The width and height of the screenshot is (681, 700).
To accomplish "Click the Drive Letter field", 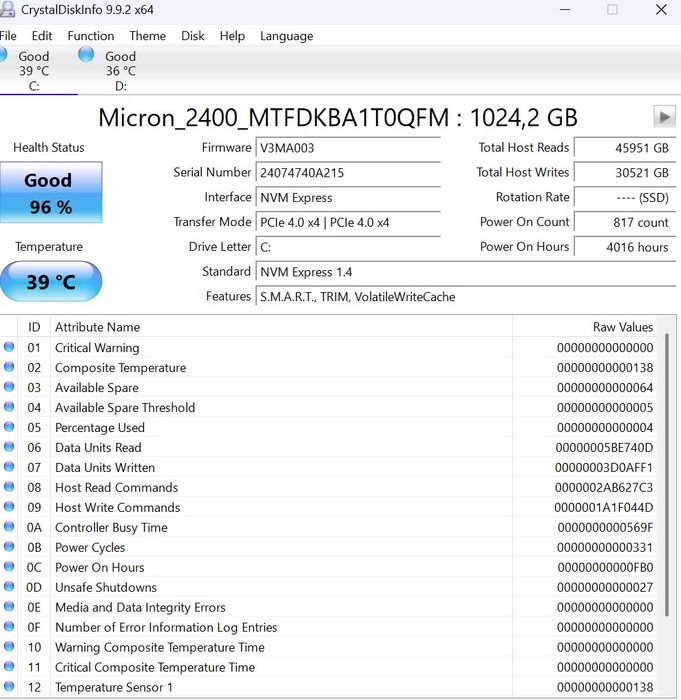I will (x=348, y=247).
